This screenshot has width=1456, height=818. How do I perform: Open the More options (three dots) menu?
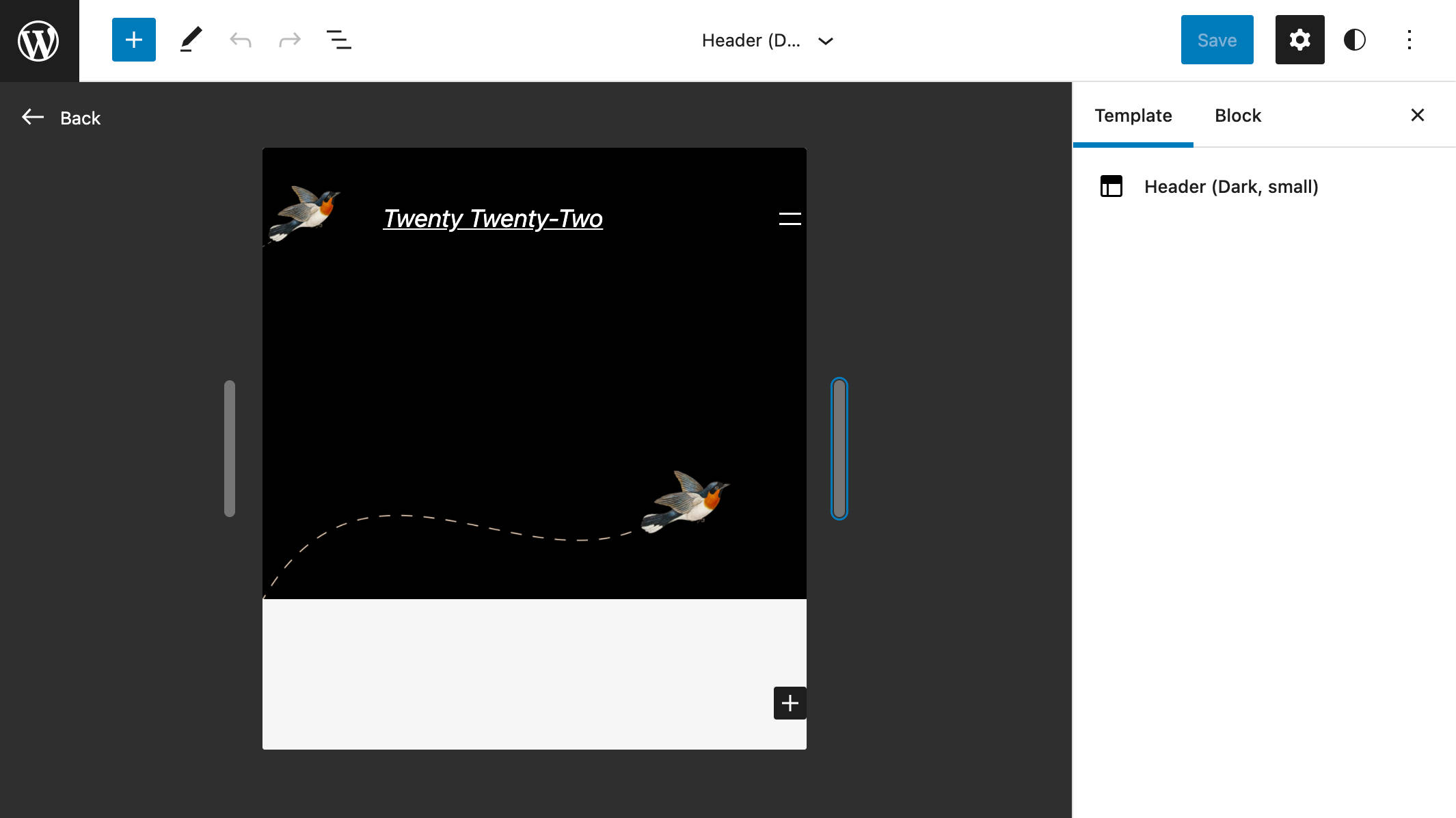[1408, 40]
